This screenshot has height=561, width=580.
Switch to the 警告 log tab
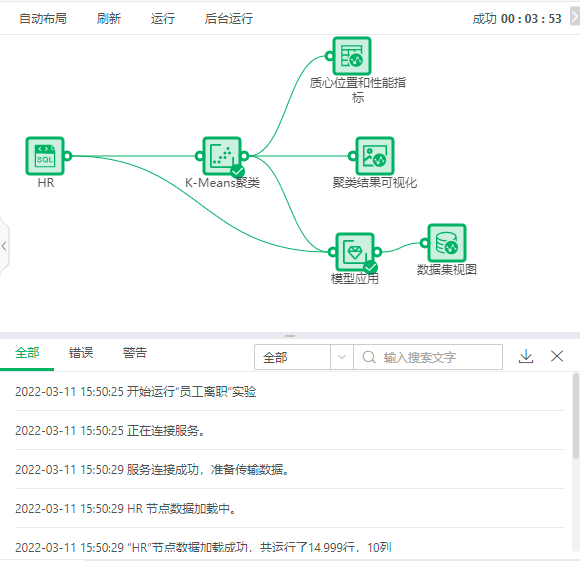135,353
